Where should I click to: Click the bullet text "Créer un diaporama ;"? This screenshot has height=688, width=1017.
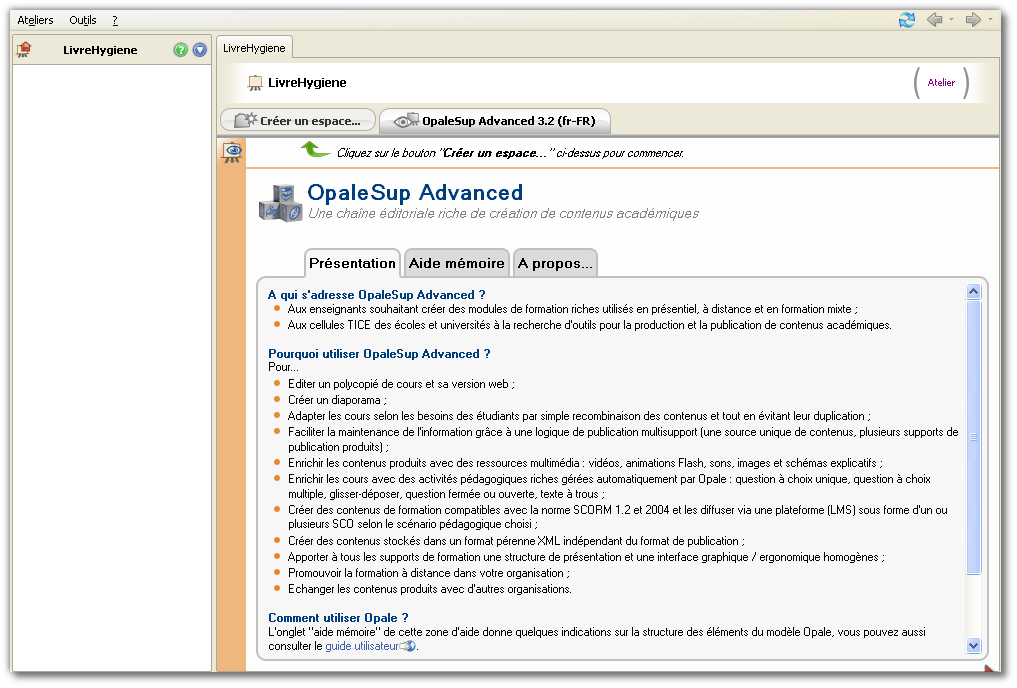(x=337, y=400)
